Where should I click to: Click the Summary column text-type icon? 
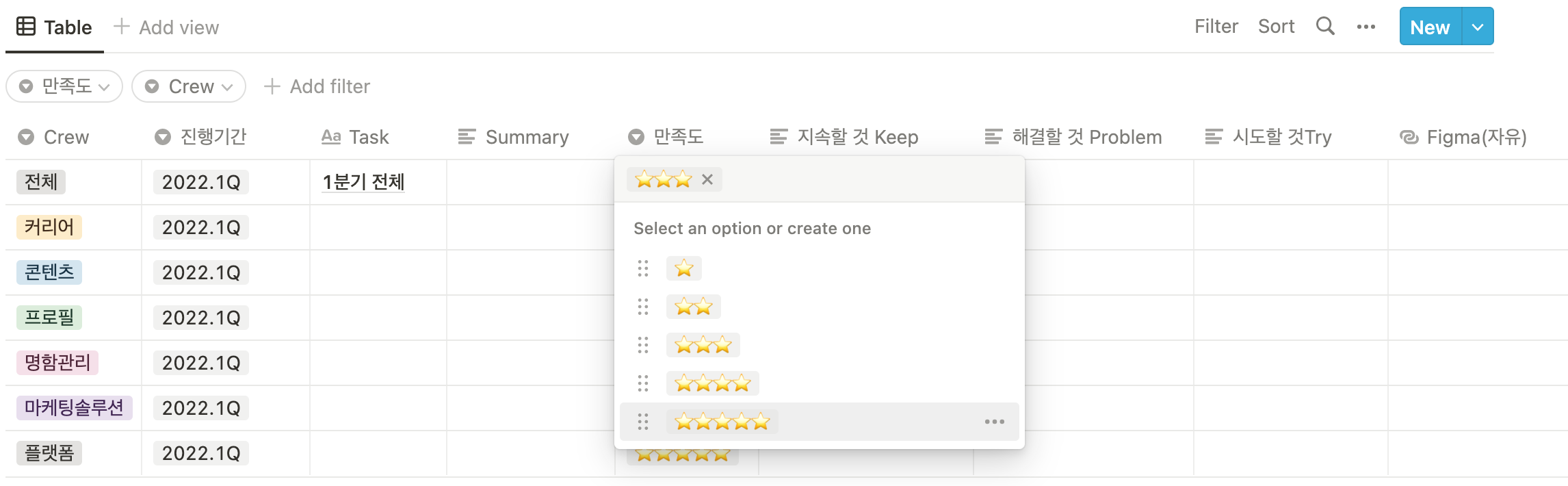coord(467,137)
